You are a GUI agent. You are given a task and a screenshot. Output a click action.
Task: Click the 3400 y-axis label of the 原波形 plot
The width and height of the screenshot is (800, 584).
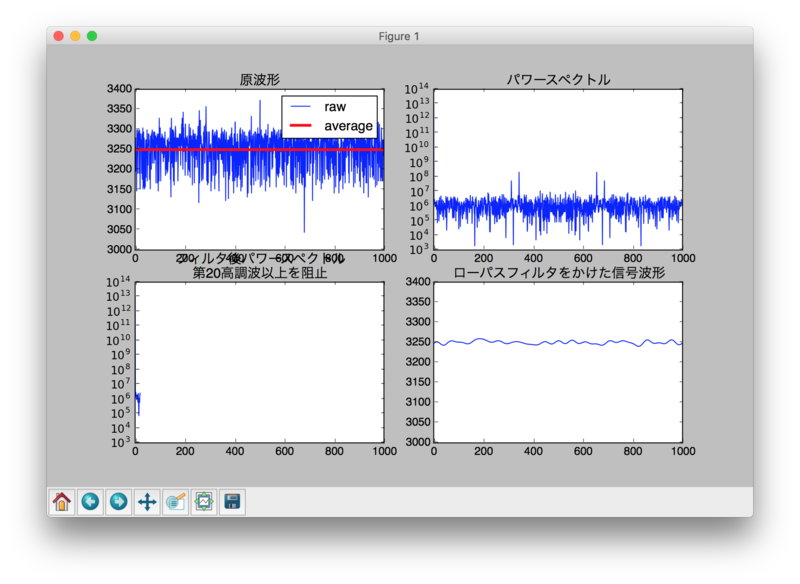[x=119, y=89]
